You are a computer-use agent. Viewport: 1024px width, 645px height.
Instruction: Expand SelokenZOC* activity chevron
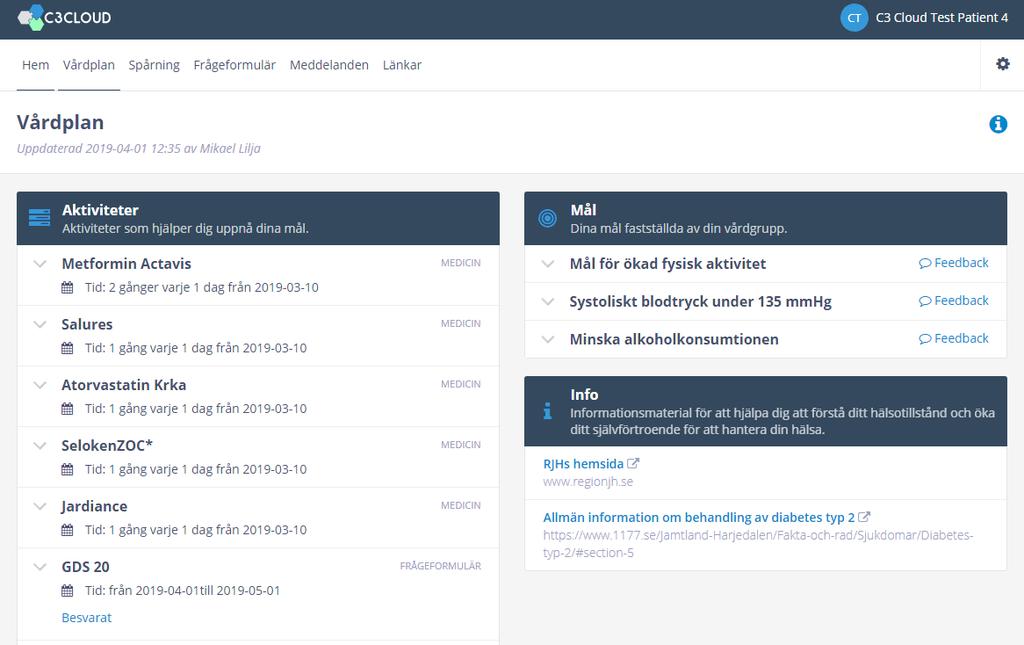[x=40, y=446]
